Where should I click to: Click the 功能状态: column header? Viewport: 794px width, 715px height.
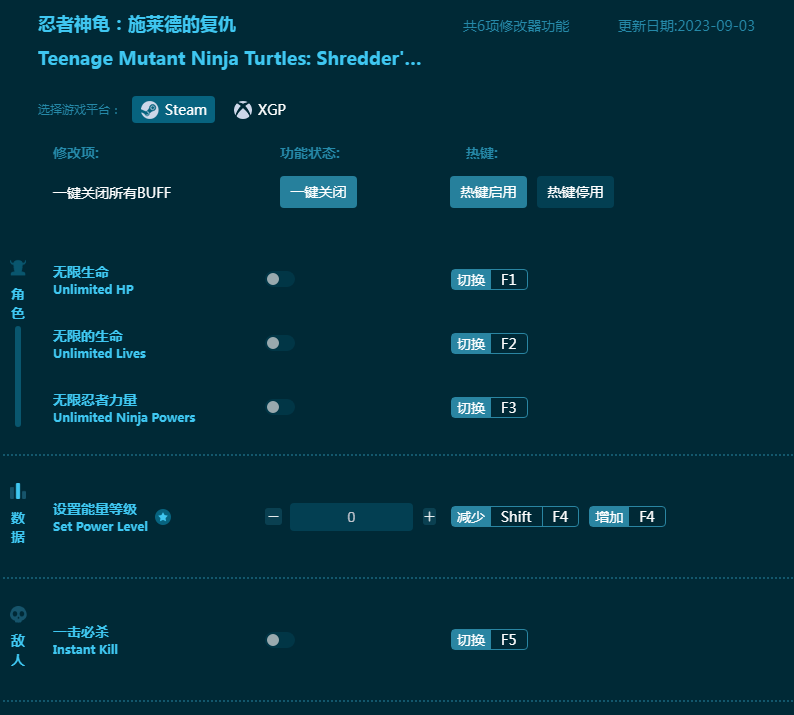pos(310,153)
